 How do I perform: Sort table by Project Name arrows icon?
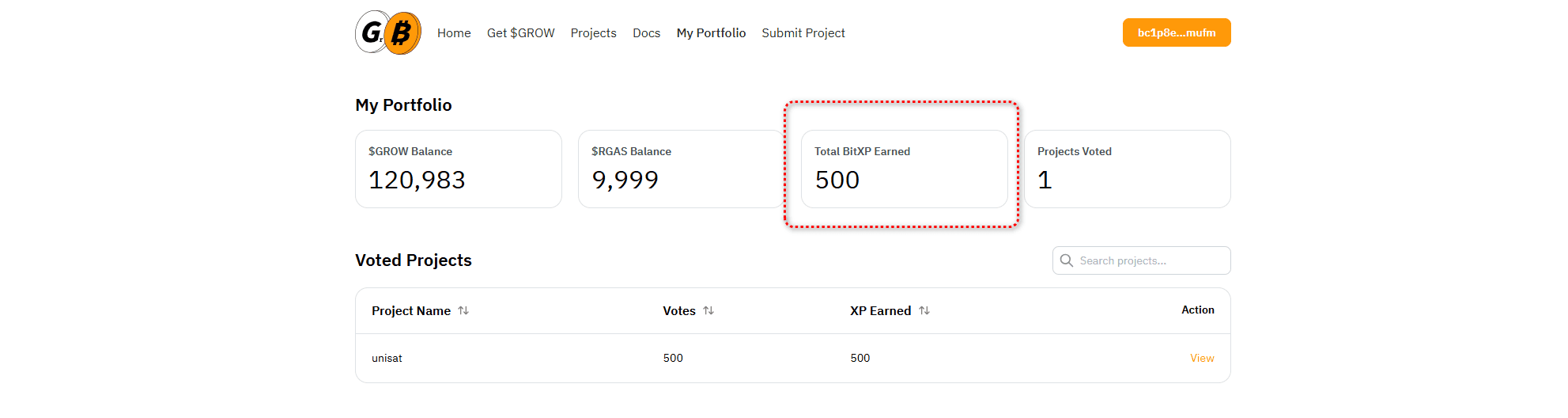coord(463,310)
